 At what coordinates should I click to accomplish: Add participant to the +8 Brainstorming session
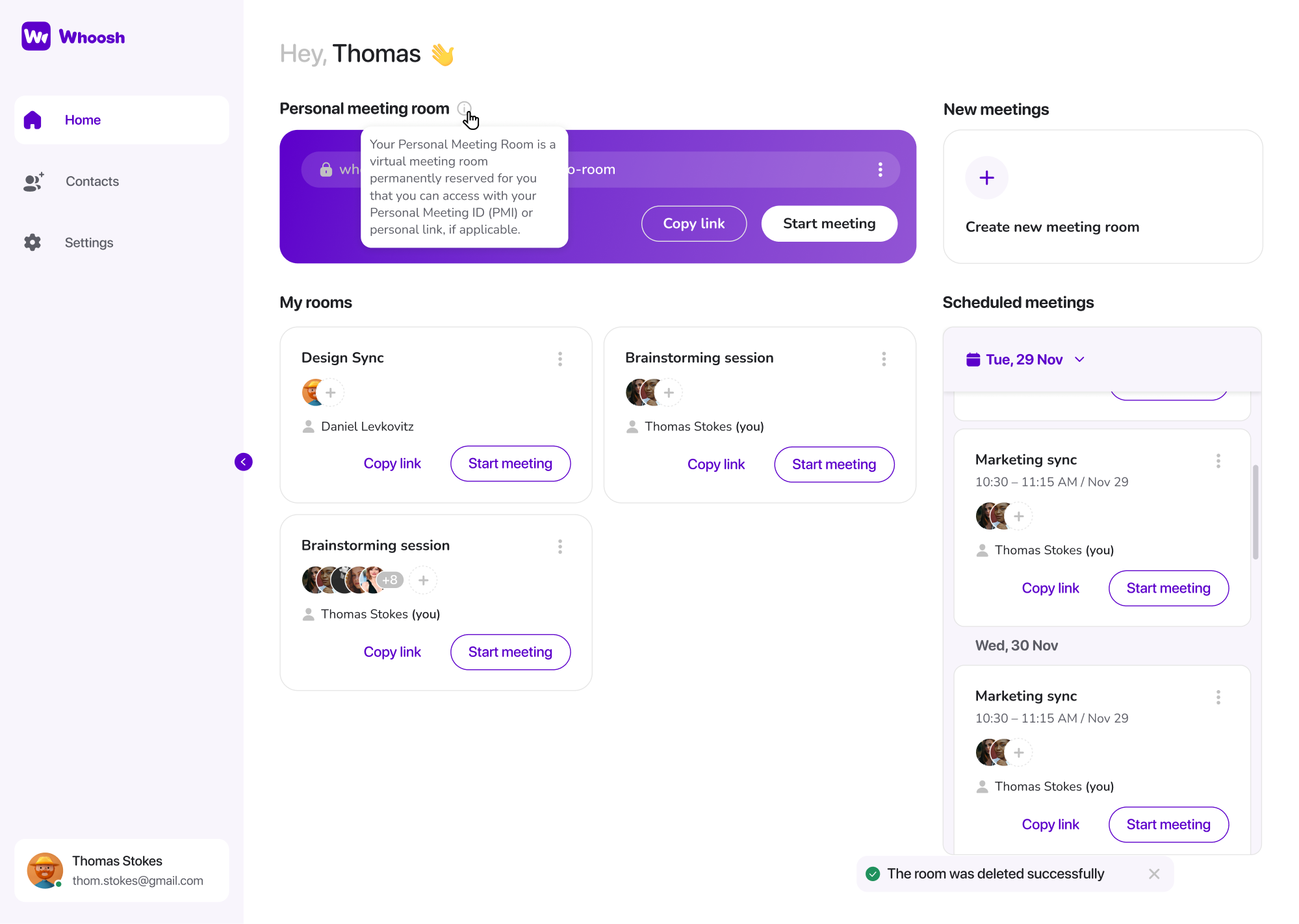click(423, 580)
